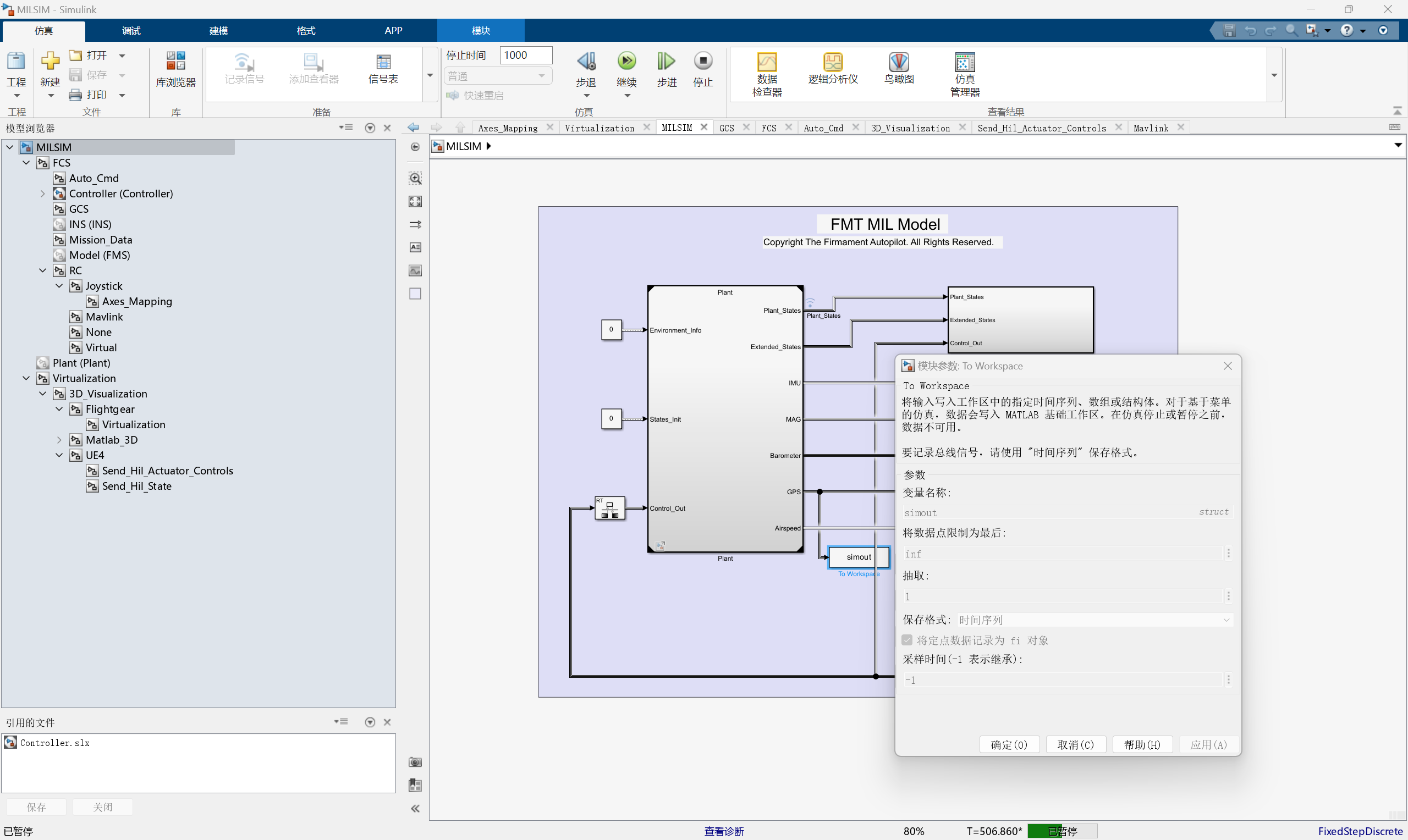Image resolution: width=1408 pixels, height=840 pixels.
Task: Open the Bird's-Eye view icon
Action: (899, 61)
